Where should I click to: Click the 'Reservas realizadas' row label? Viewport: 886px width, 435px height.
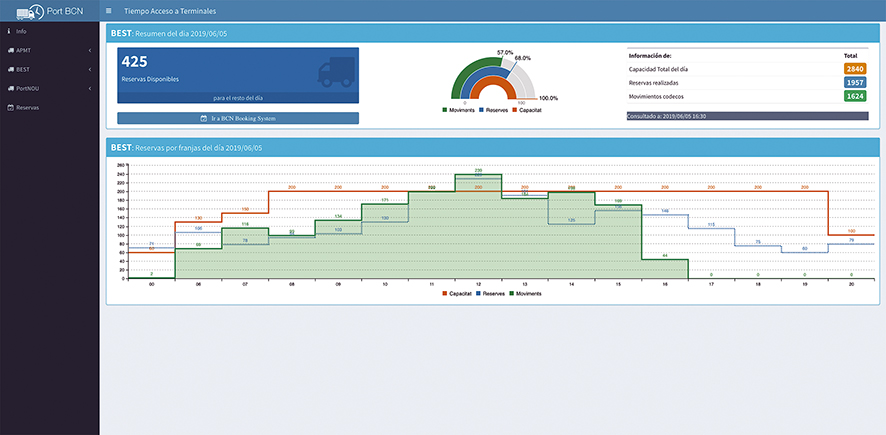(x=652, y=83)
